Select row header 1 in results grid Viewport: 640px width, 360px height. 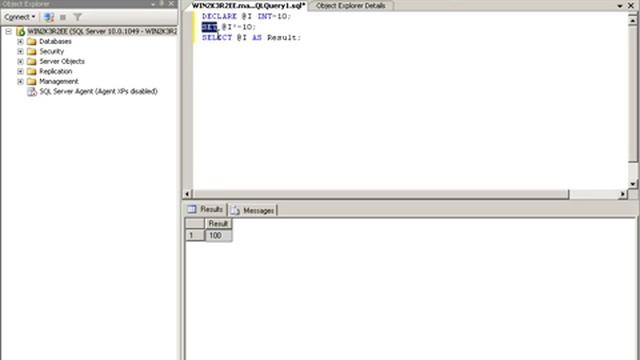(x=195, y=236)
